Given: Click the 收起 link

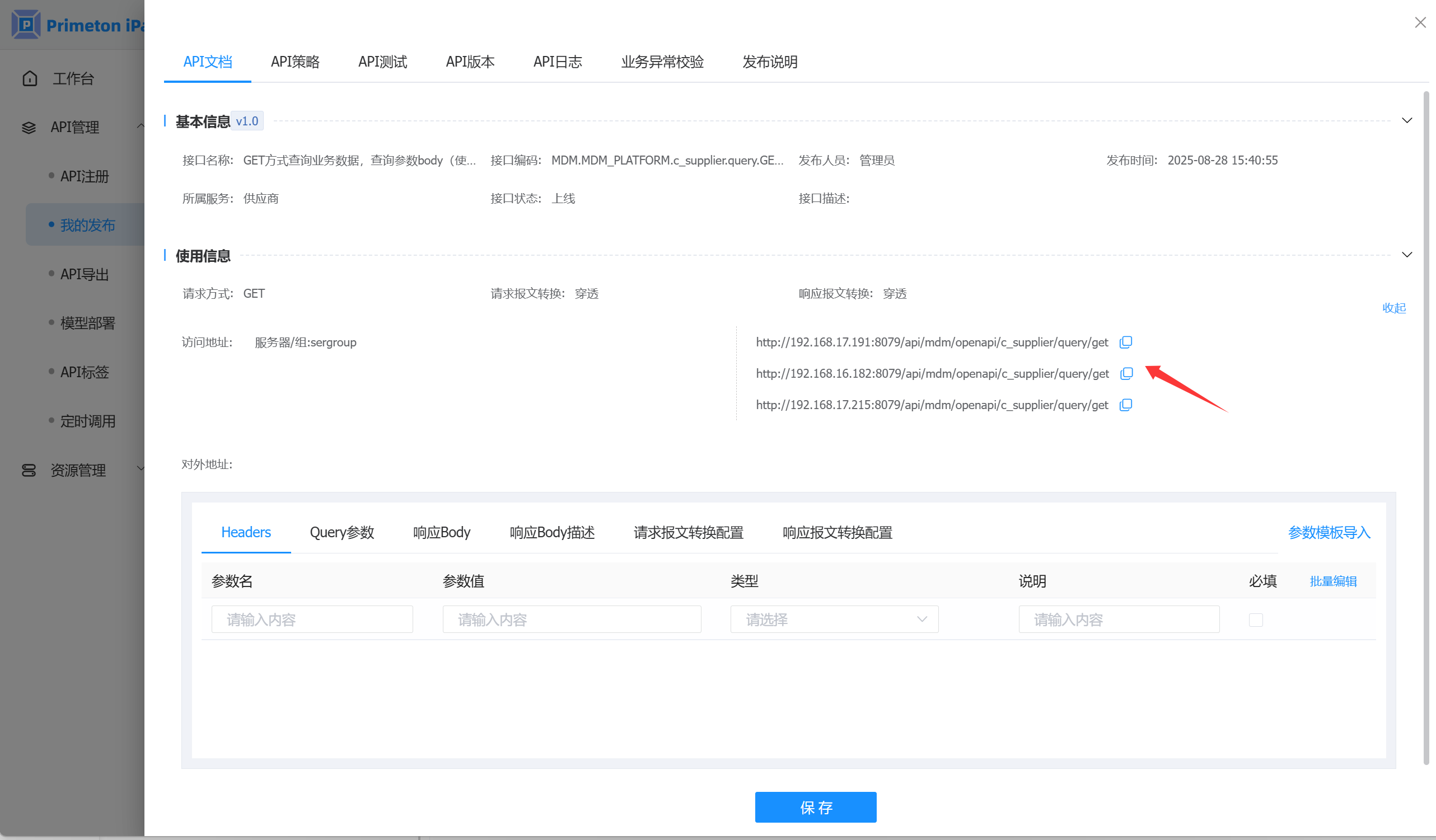Looking at the screenshot, I should (1393, 308).
